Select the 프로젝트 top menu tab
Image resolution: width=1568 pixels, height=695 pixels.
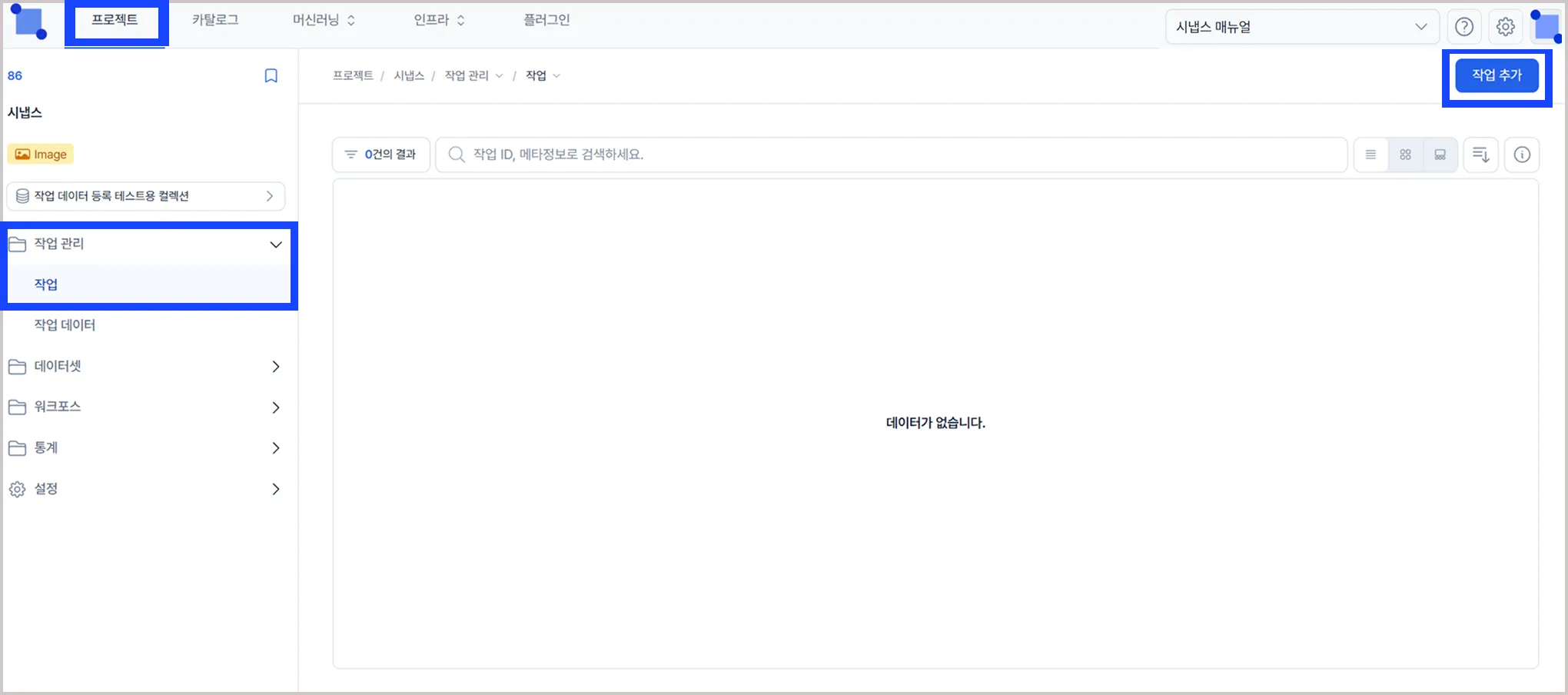(115, 20)
